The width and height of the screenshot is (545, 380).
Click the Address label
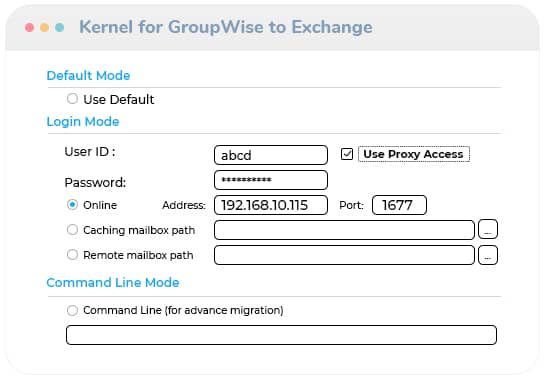click(184, 205)
